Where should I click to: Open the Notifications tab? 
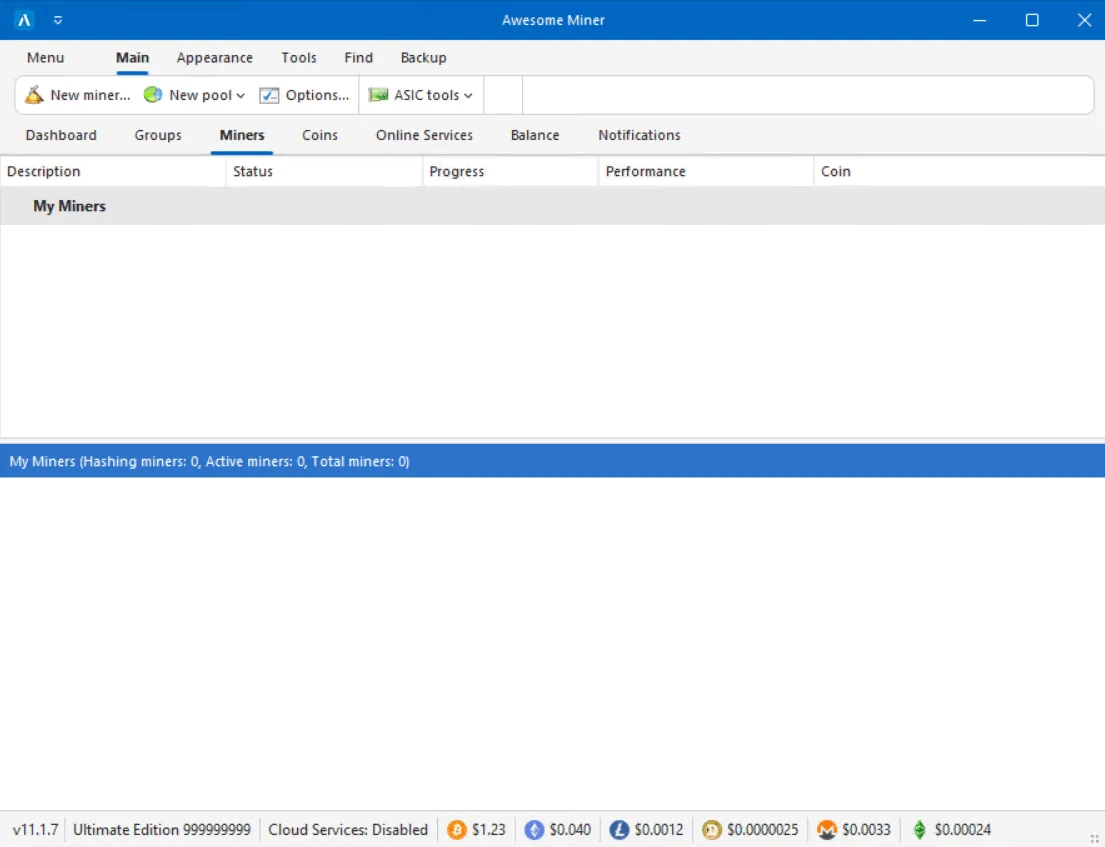[x=639, y=135]
